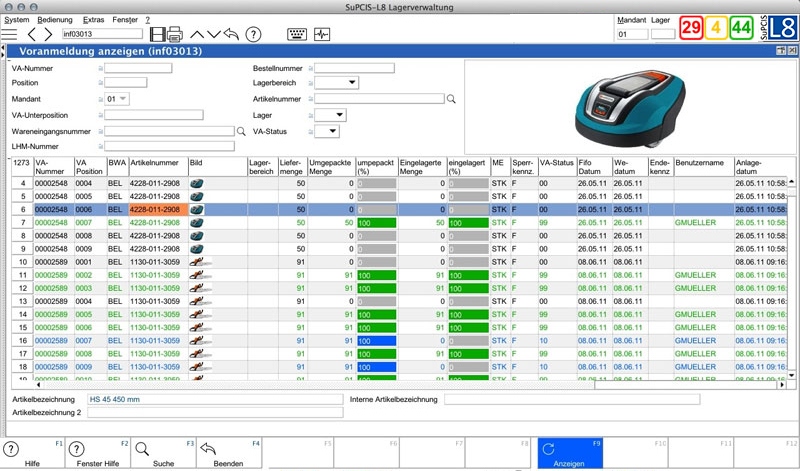The image size is (800, 471).
Task: Click the Suche F3 button
Action: (x=163, y=453)
